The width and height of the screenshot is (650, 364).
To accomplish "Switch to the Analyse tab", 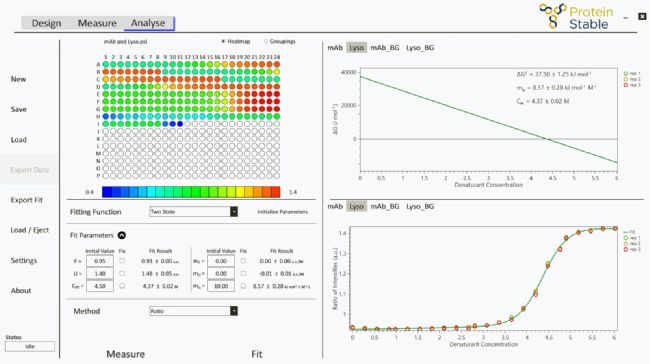I will 148,23.
